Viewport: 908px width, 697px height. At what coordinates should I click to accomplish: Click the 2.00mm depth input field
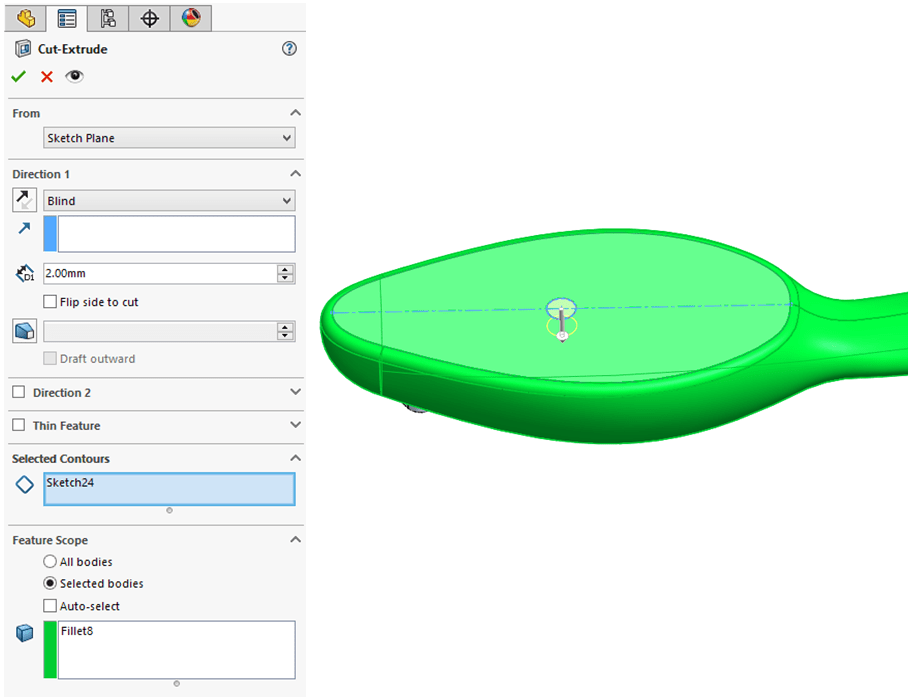[x=158, y=273]
